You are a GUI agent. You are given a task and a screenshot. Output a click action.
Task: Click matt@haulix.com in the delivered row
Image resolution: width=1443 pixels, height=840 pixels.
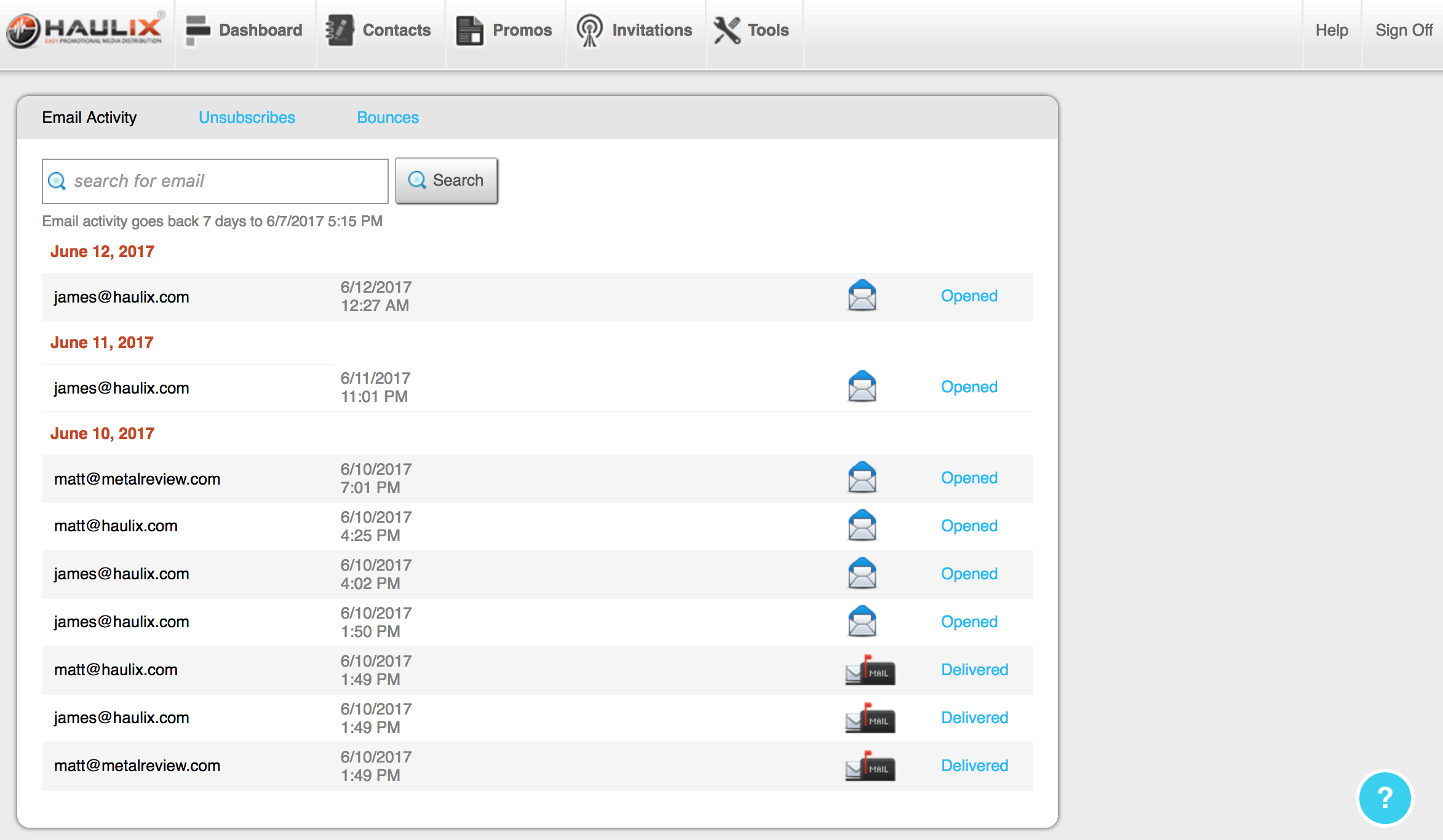tap(116, 670)
